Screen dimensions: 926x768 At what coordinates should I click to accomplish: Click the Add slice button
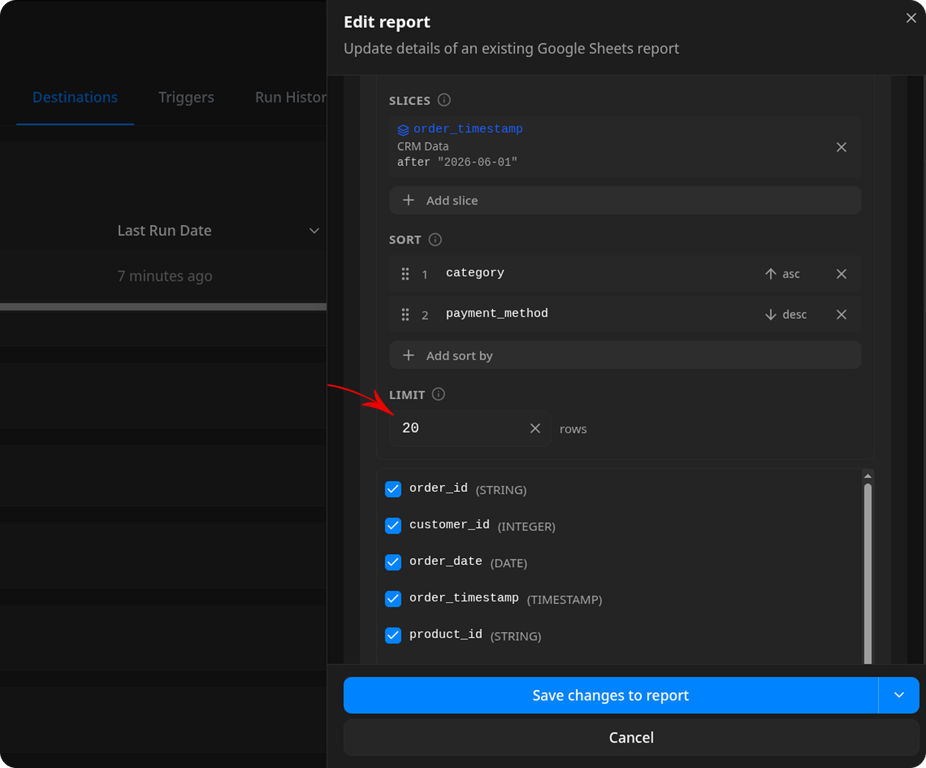click(625, 200)
